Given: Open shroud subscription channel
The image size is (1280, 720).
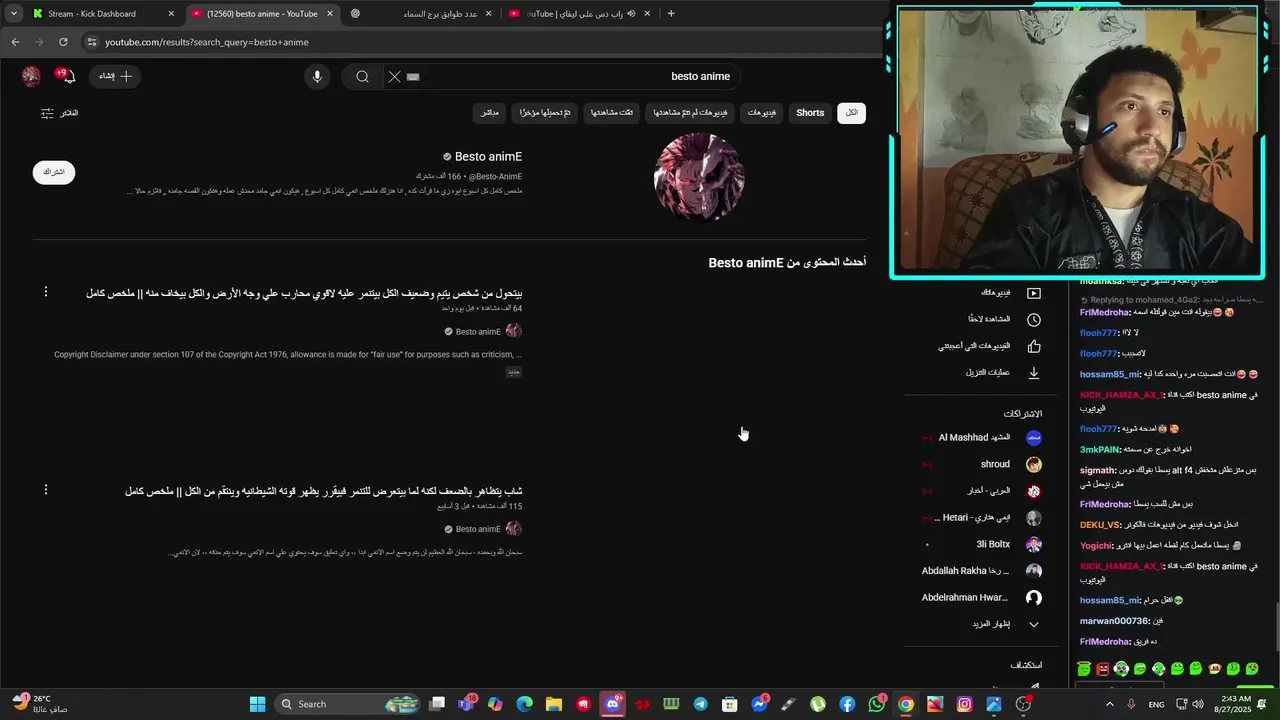Looking at the screenshot, I should point(980,464).
